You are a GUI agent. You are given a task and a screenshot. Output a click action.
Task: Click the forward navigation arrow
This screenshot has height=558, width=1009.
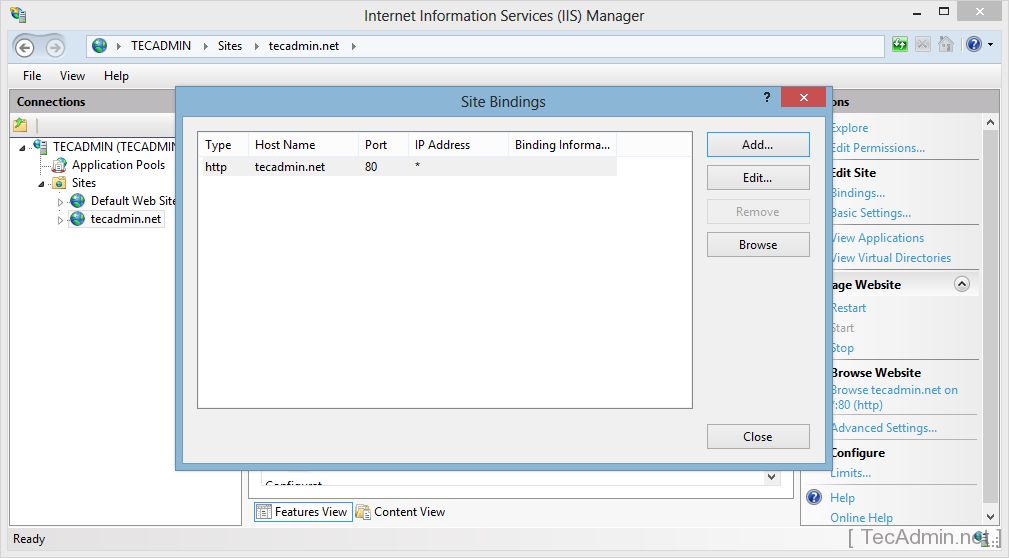(55, 47)
